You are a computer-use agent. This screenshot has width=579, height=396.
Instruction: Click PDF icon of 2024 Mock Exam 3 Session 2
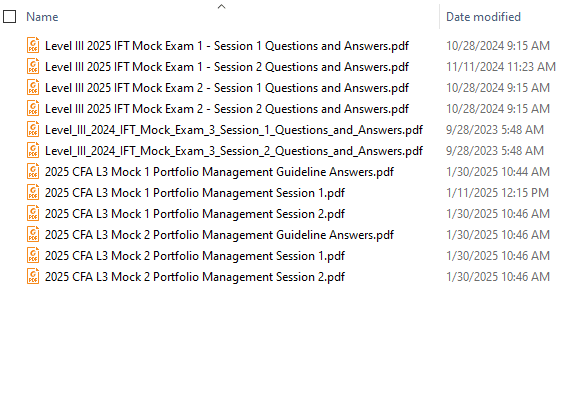click(33, 151)
